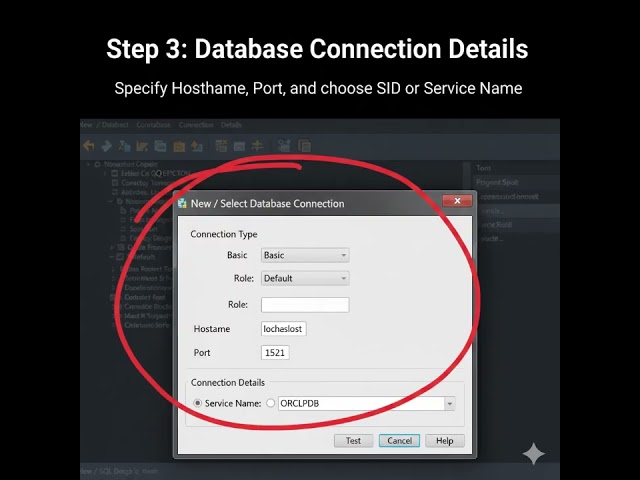640x480 pixels.
Task: Click the dialog title bar database icon
Action: (182, 203)
